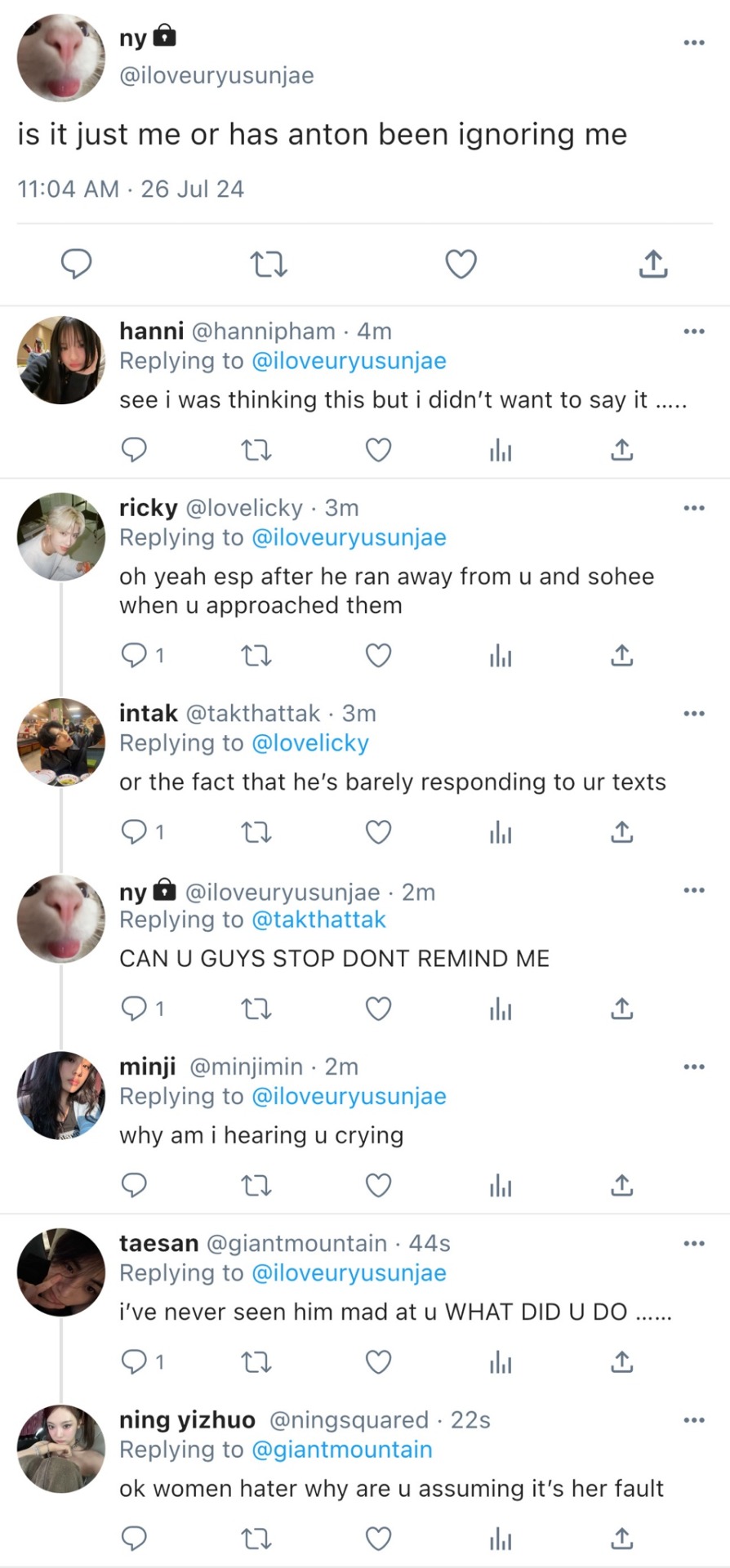Viewport: 730px width, 1568px height.
Task: Open the @lovelicky mention in intak's reply
Action: 310,743
